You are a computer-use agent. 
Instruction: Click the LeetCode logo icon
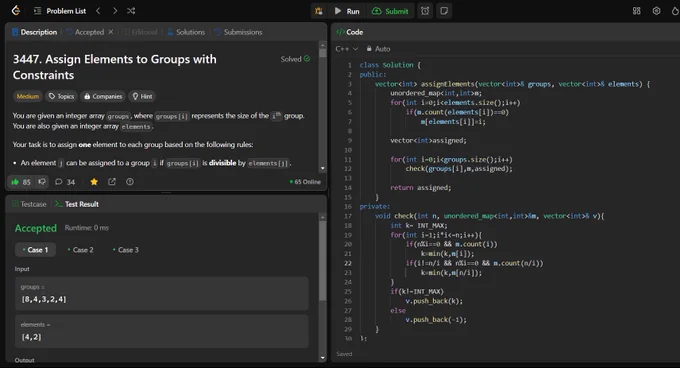16,10
